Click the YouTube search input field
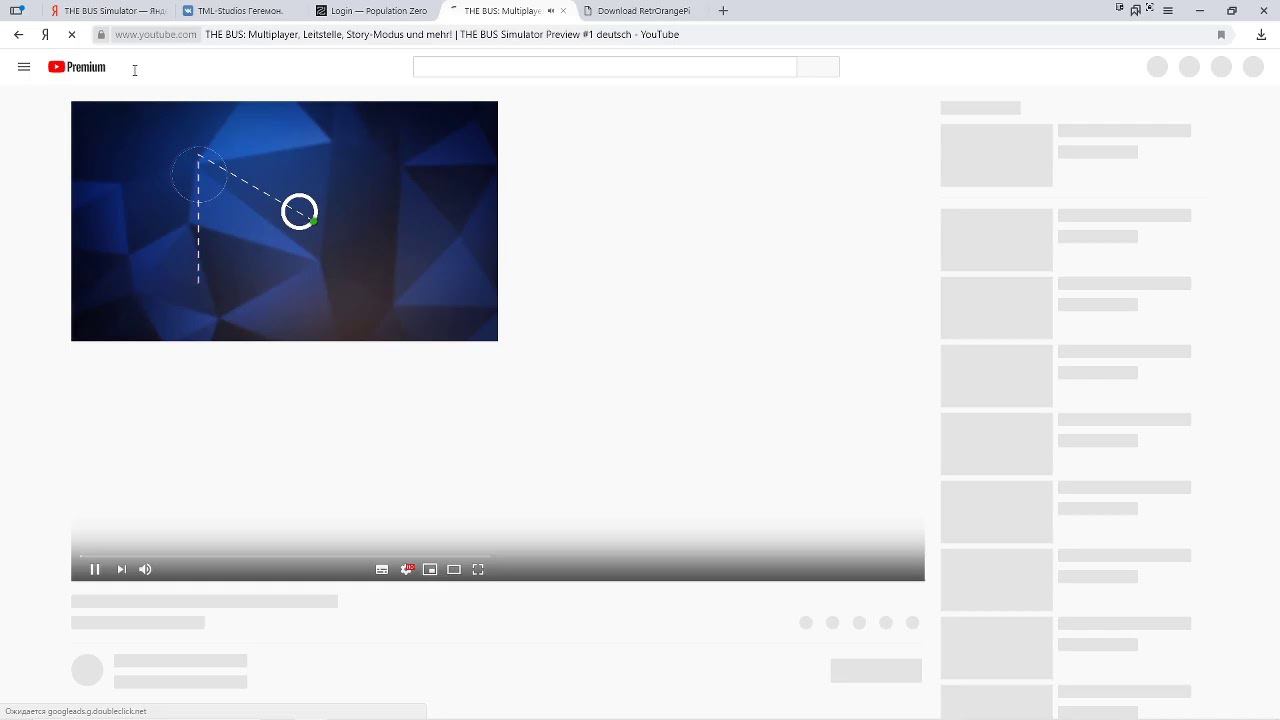Image resolution: width=1280 pixels, height=720 pixels. pos(605,67)
